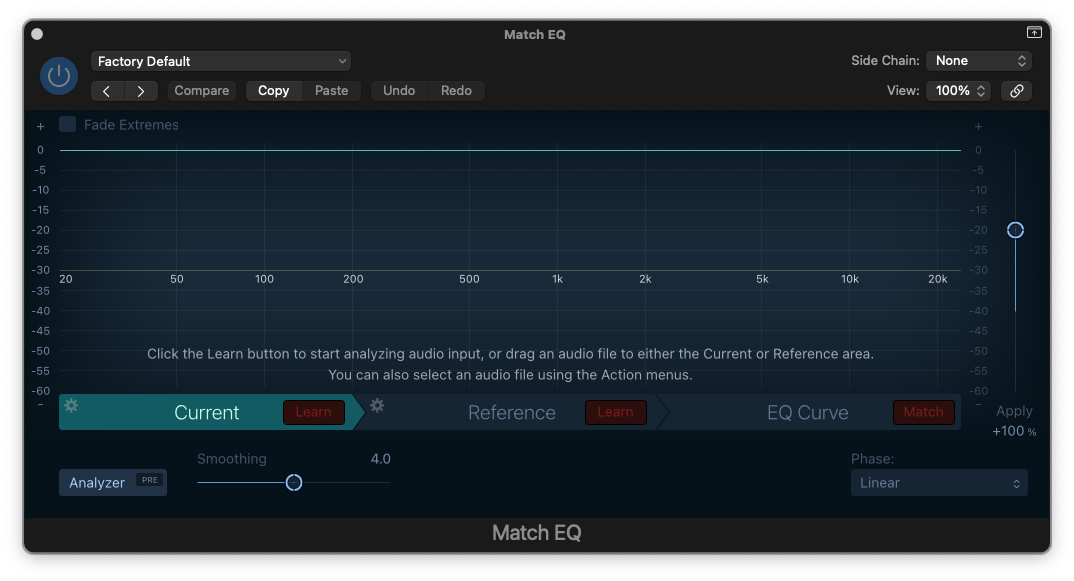Toggle the plugin power bypass button
This screenshot has height=581, width=1074.
click(x=58, y=75)
